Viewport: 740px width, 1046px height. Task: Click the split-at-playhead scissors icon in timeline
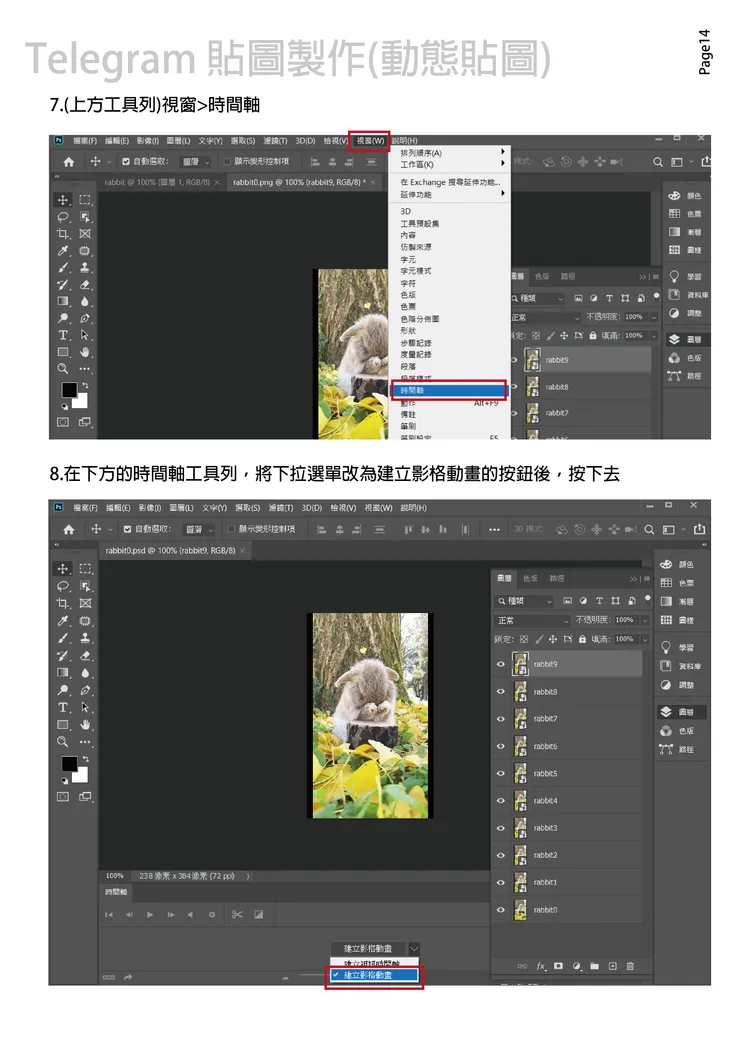pyautogui.click(x=237, y=915)
